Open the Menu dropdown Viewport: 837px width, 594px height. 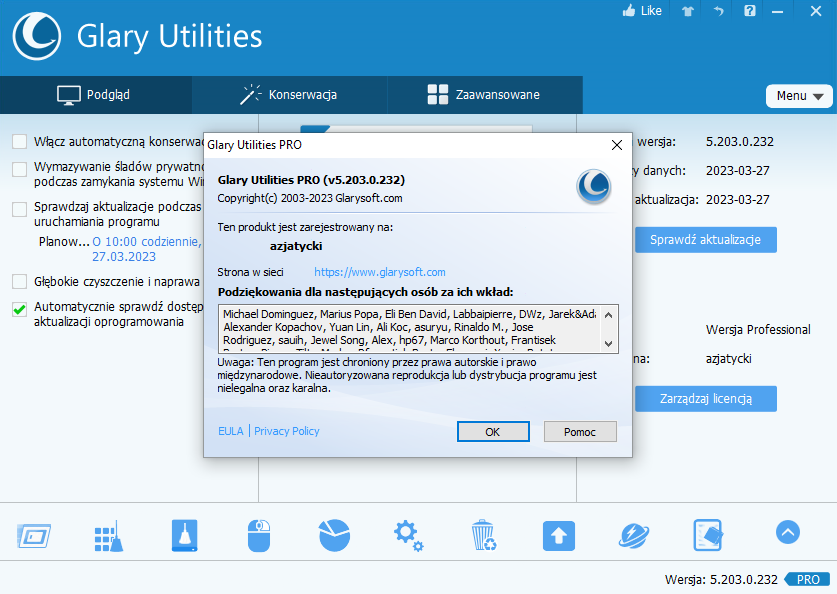click(x=799, y=96)
